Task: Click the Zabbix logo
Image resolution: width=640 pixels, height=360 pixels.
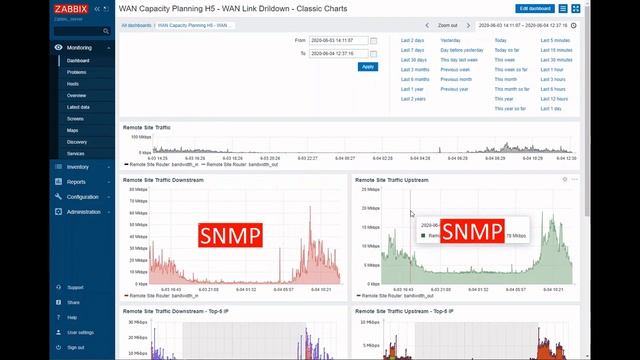Action: pos(71,9)
